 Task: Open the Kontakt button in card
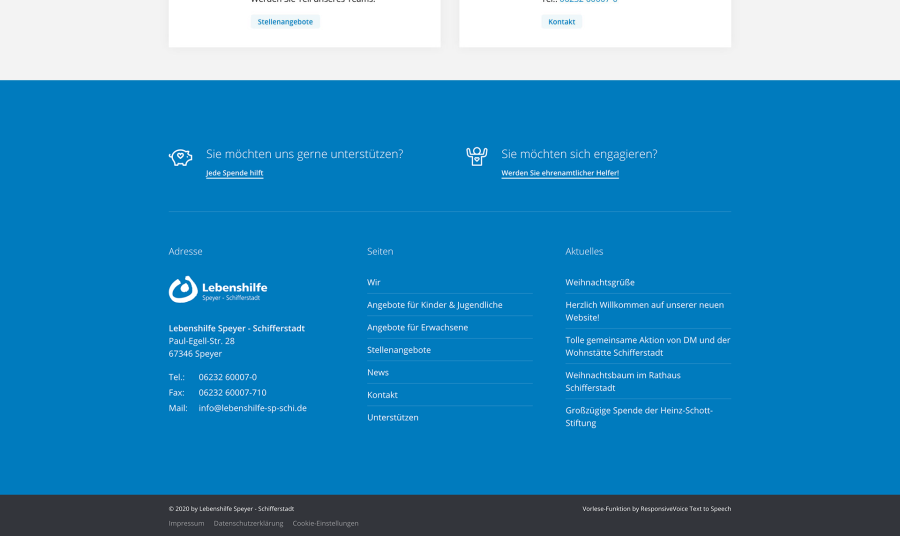tap(561, 22)
